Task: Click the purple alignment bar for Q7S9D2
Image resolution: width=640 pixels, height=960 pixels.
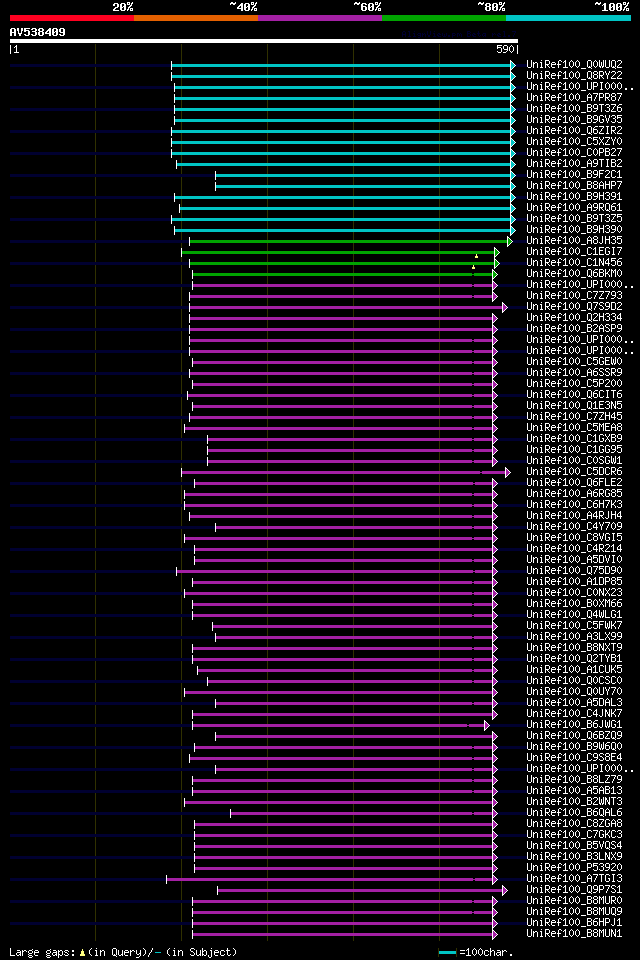Action: [x=348, y=308]
